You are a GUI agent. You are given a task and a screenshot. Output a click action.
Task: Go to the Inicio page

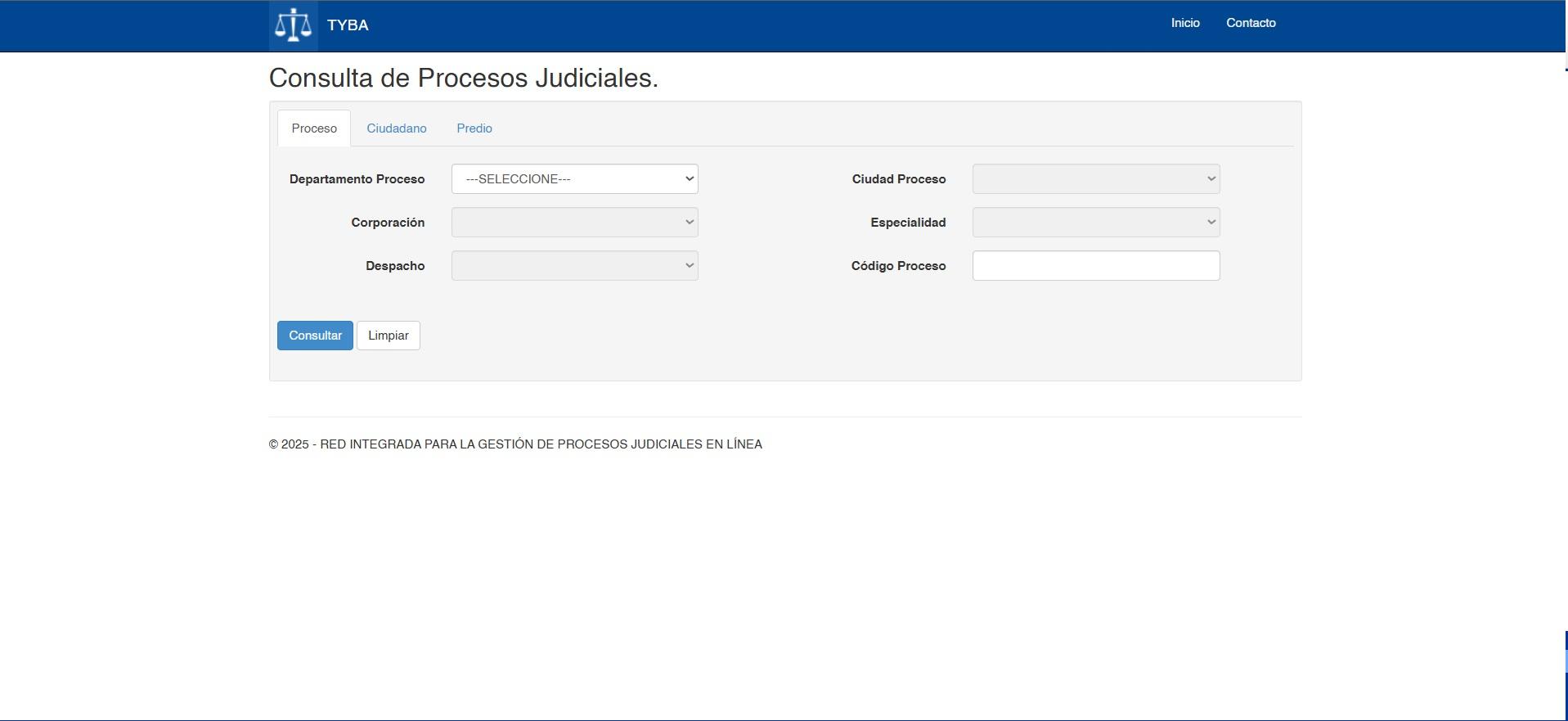click(1184, 23)
